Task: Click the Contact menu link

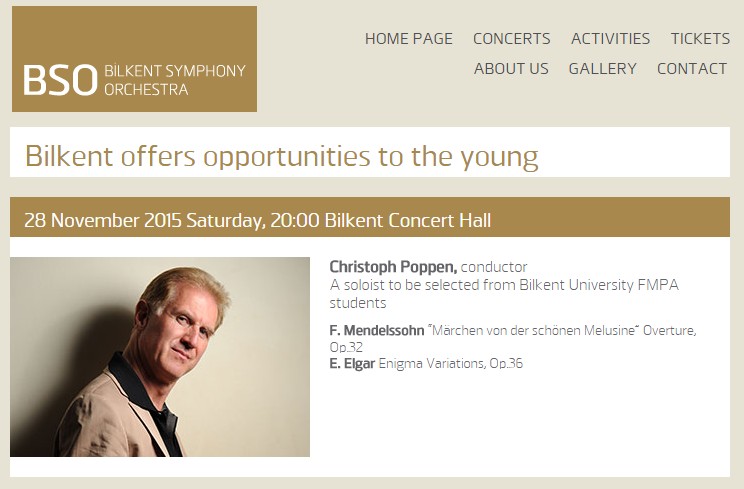Action: pos(691,69)
